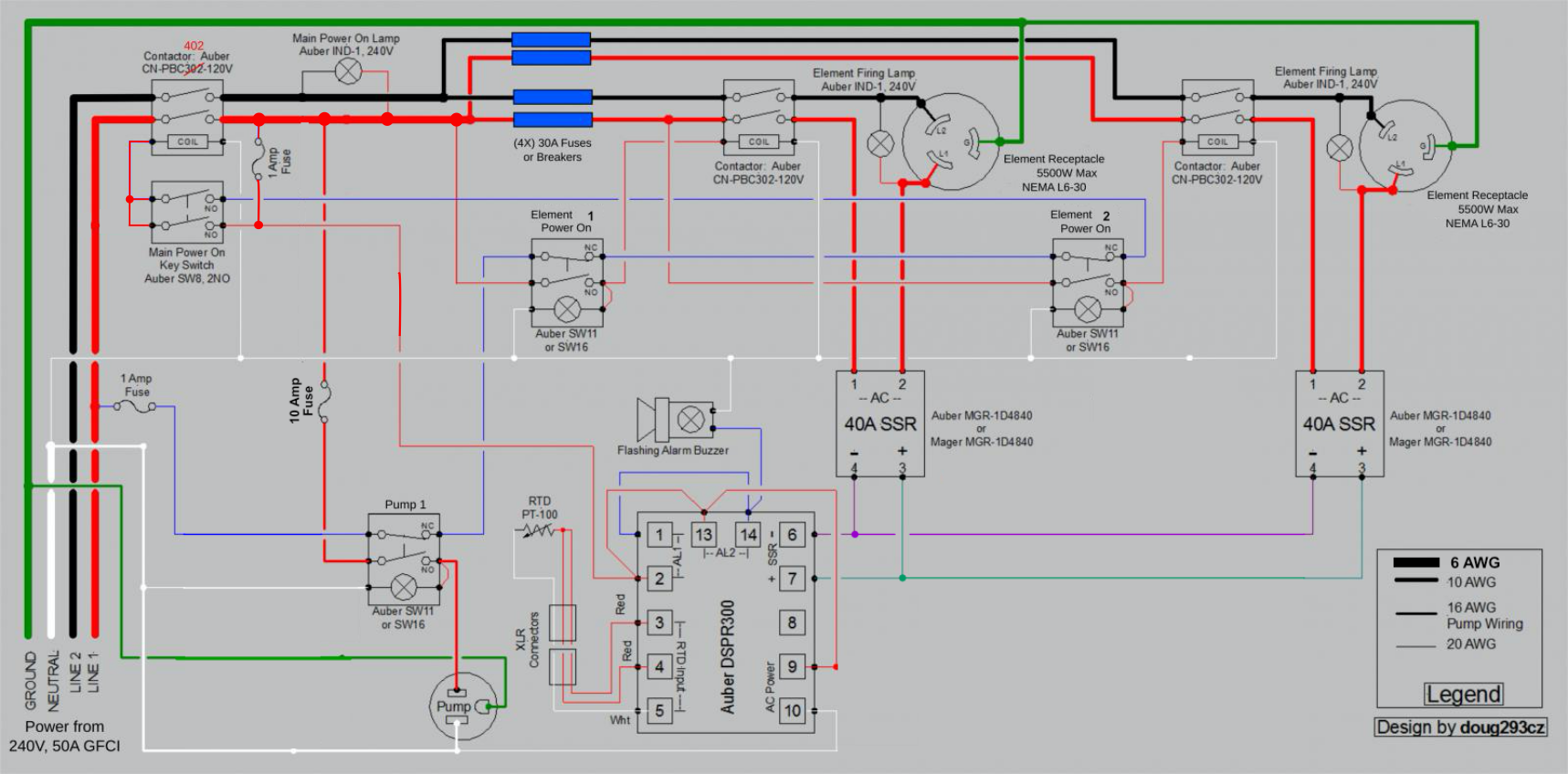
Task: Click the 'Auber DSPR300' label
Action: click(x=727, y=656)
